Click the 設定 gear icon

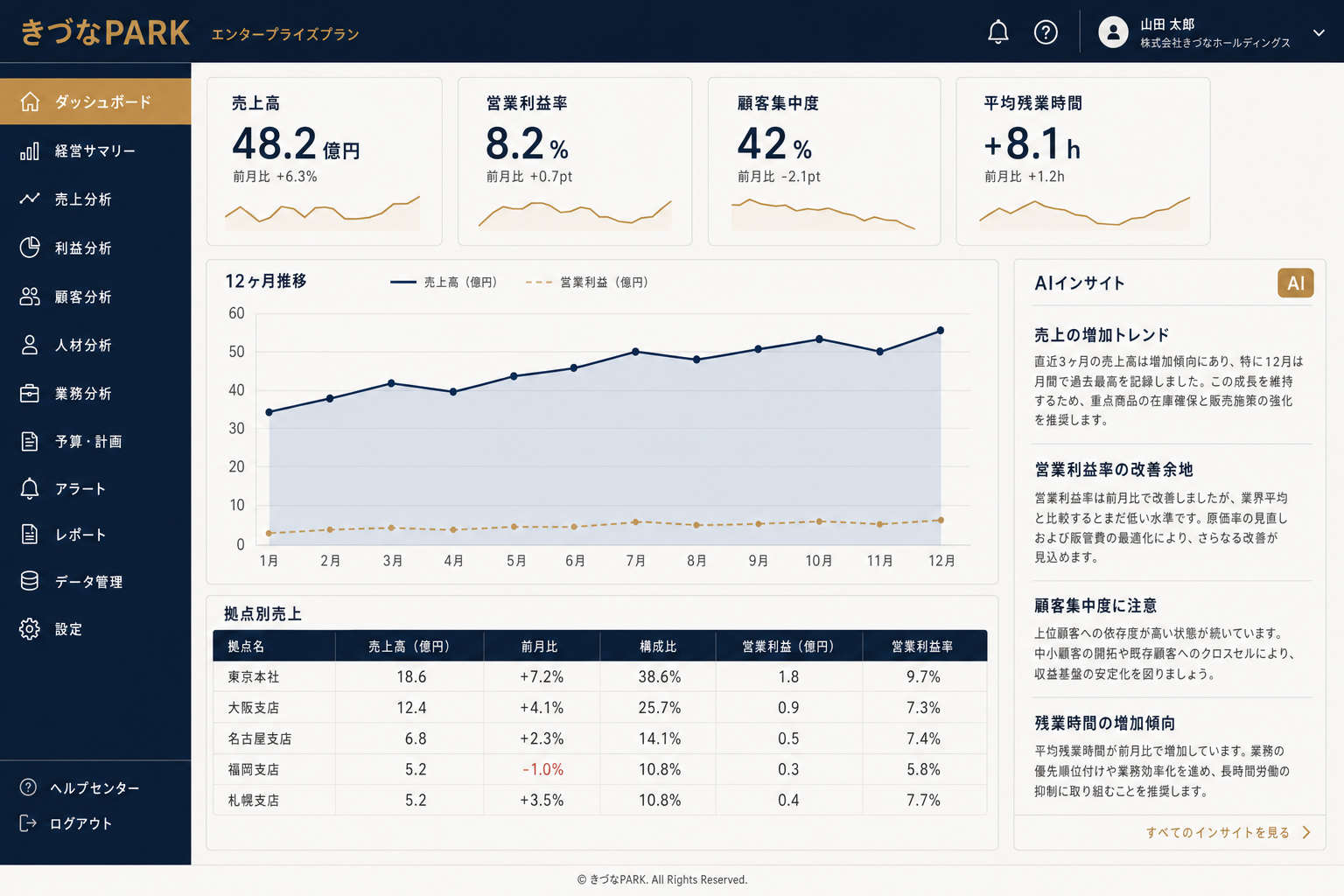[x=30, y=629]
